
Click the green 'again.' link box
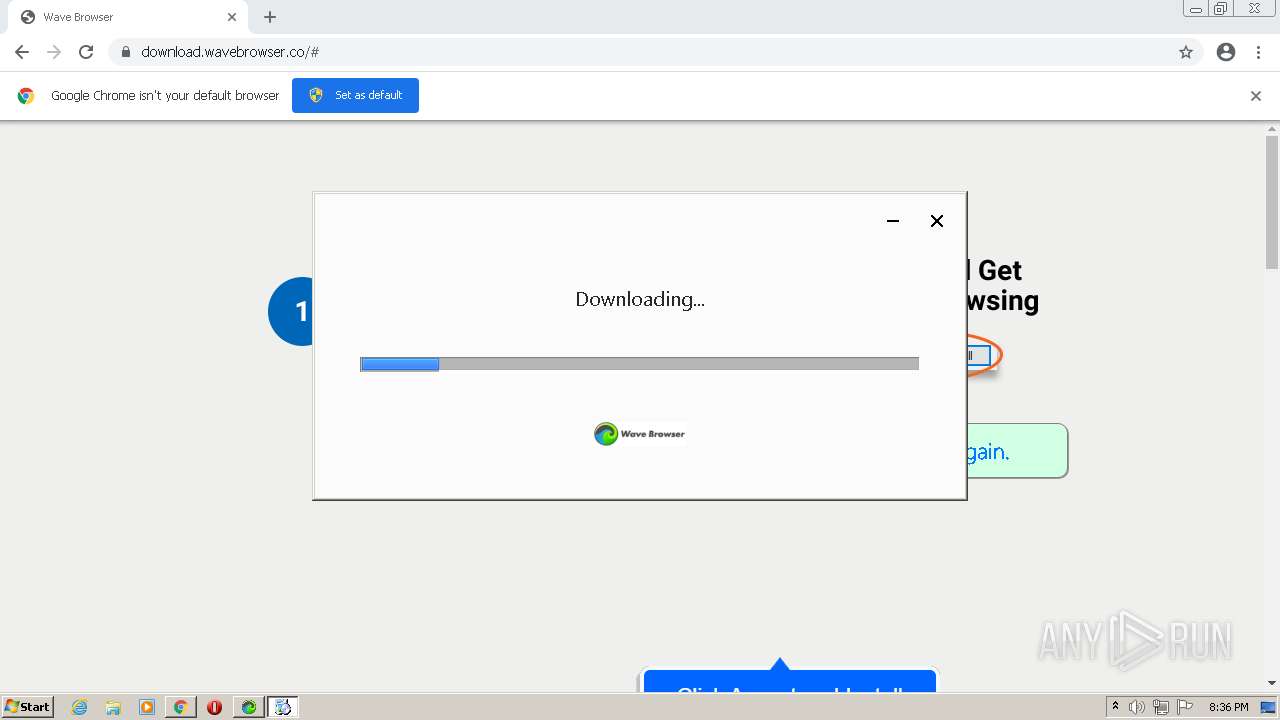pos(1017,451)
